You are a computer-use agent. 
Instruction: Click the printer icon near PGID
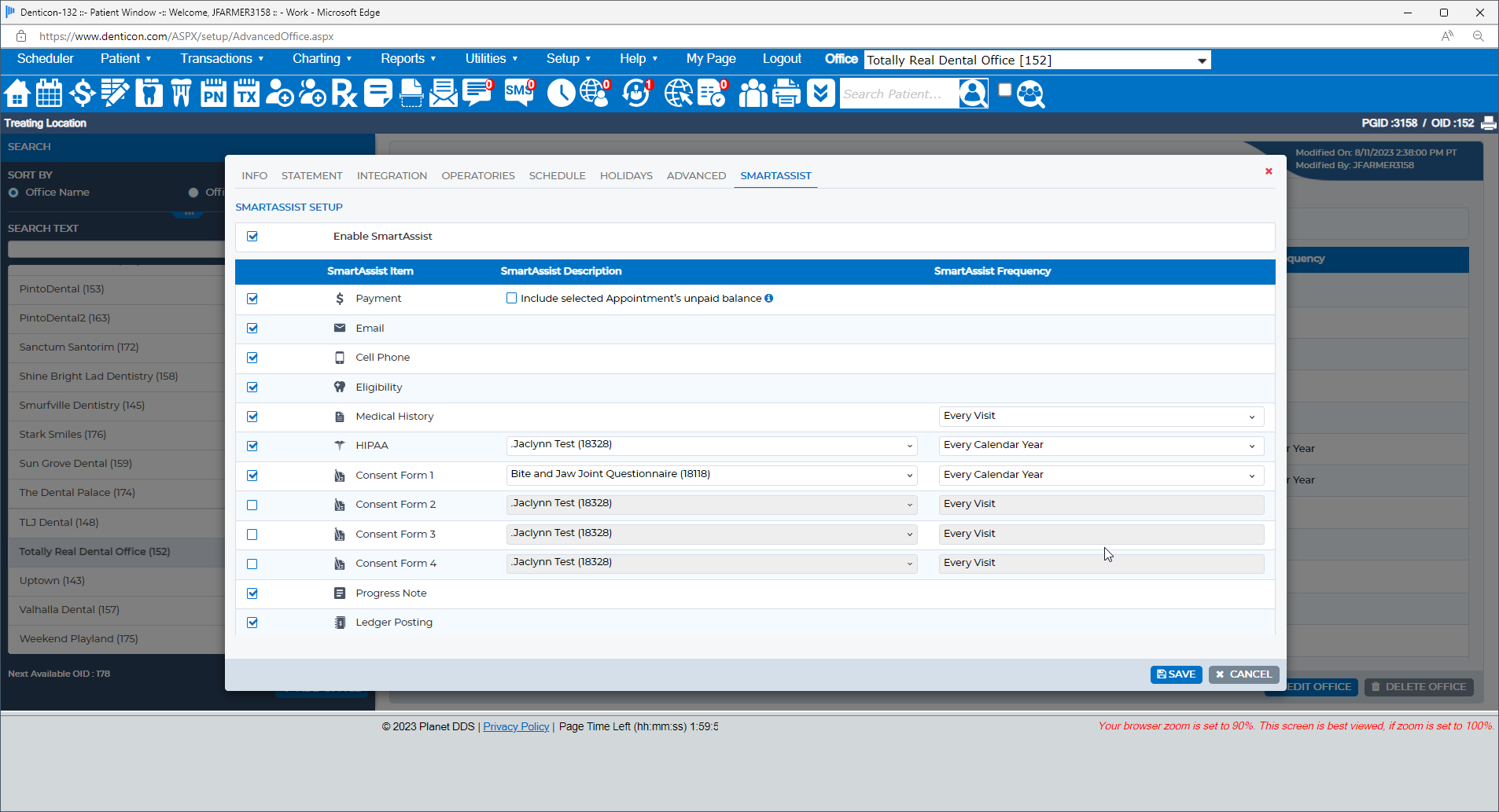point(1488,123)
